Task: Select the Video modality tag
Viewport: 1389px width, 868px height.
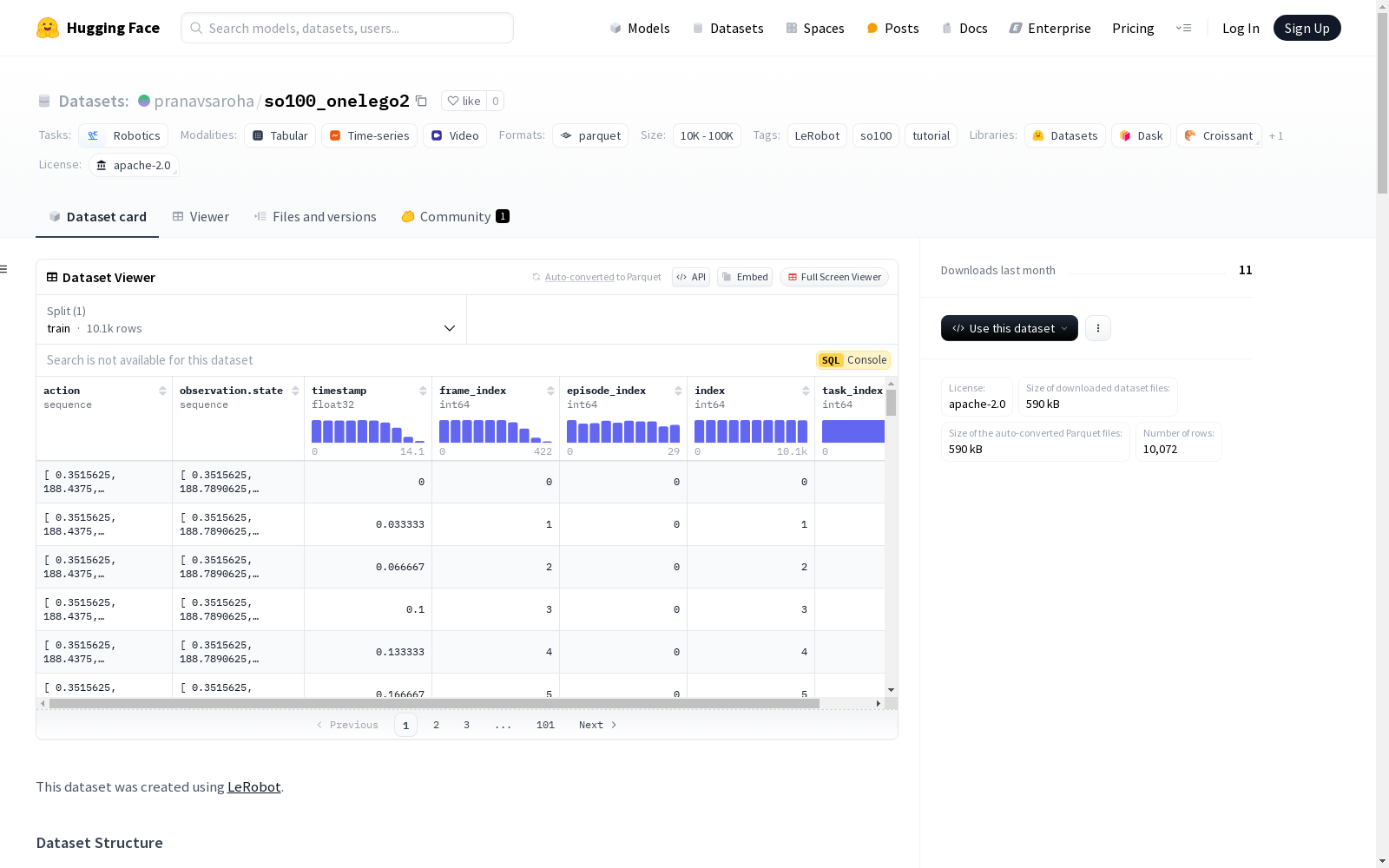Action: point(455,135)
